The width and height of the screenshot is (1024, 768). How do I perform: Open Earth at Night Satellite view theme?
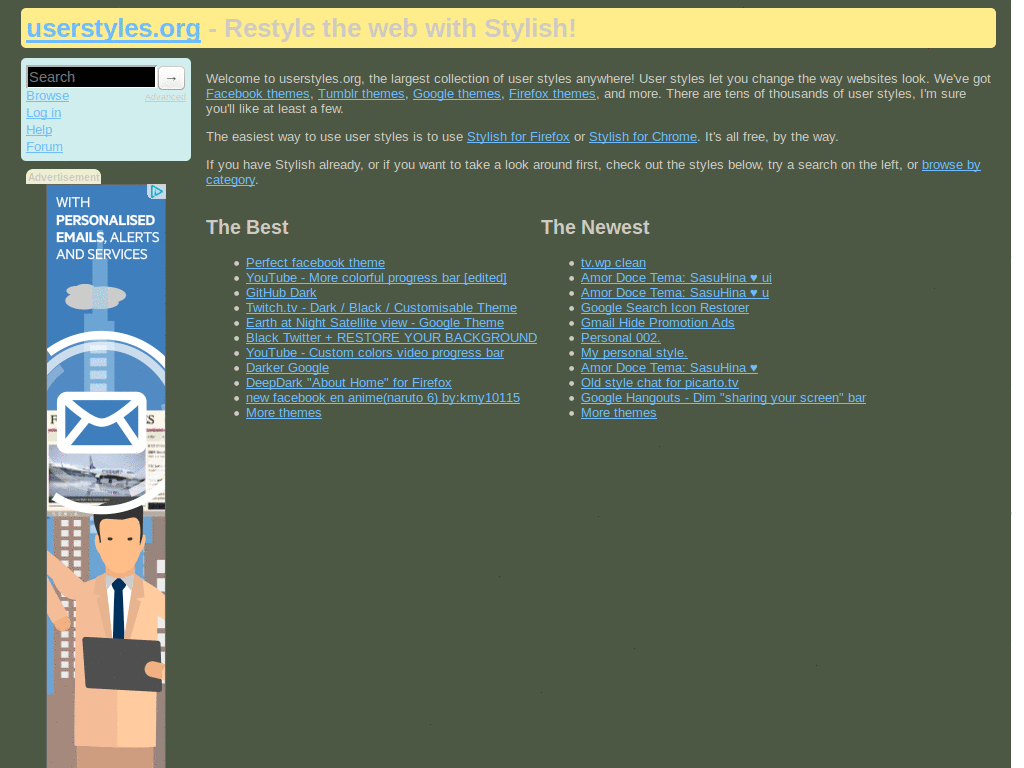375,323
